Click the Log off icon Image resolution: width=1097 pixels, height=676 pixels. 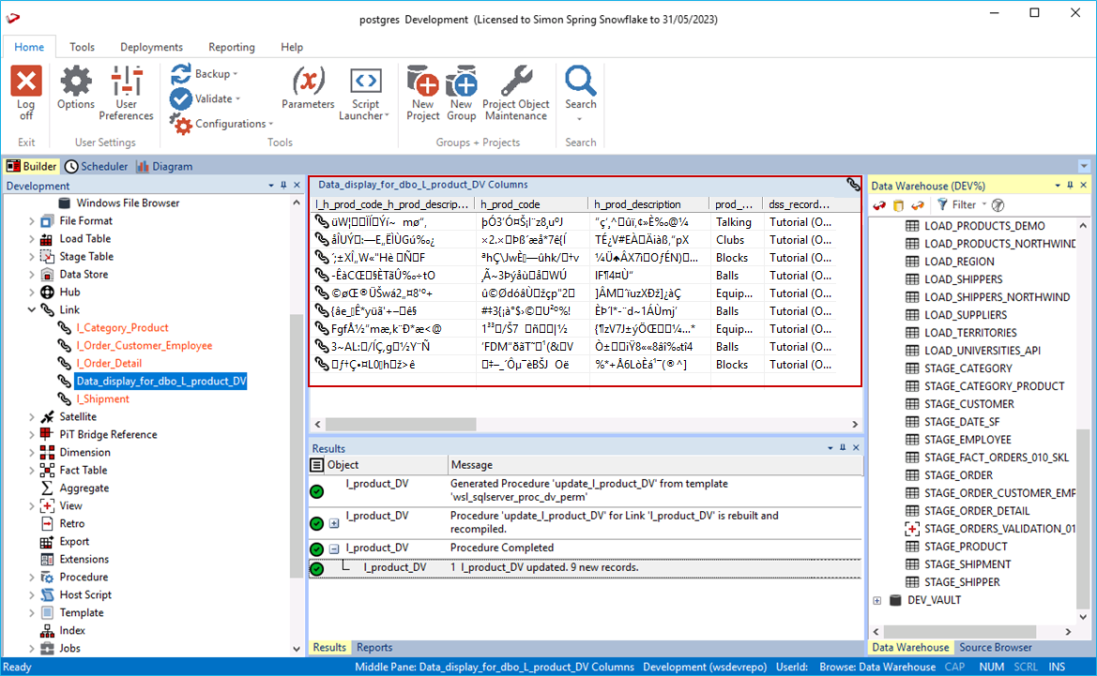[x=26, y=83]
